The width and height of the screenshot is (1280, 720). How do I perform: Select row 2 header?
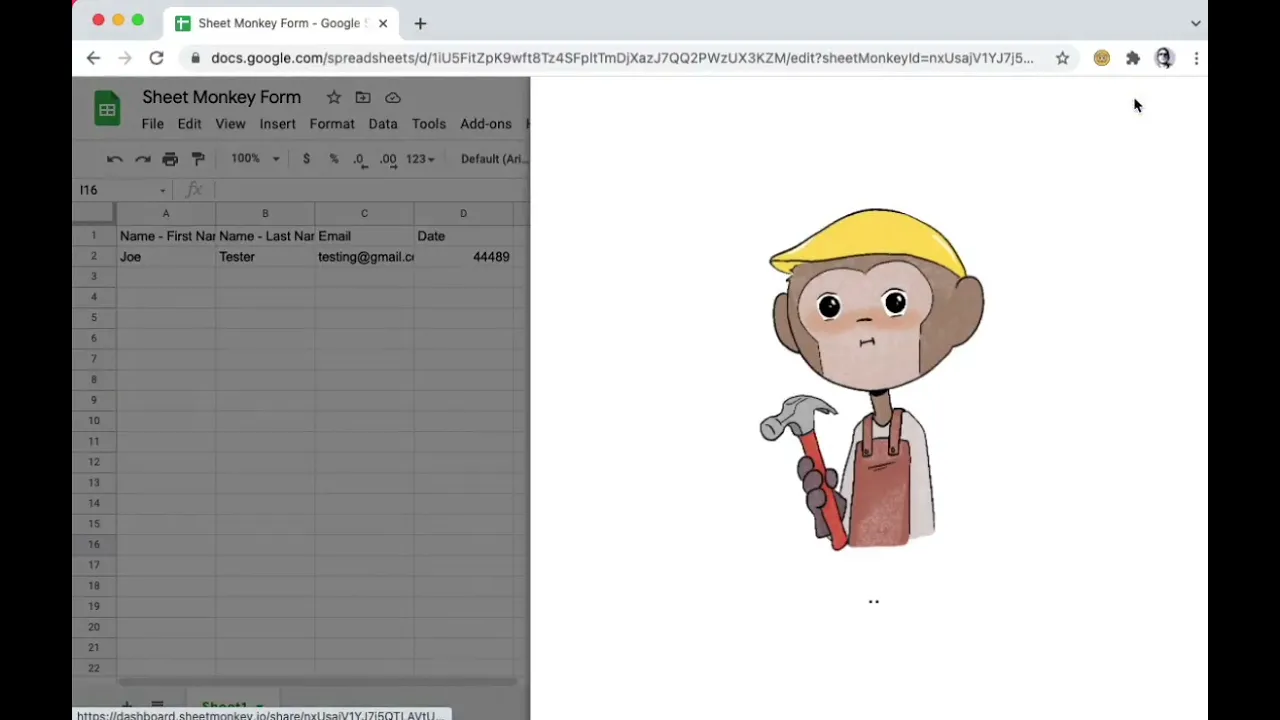click(94, 256)
